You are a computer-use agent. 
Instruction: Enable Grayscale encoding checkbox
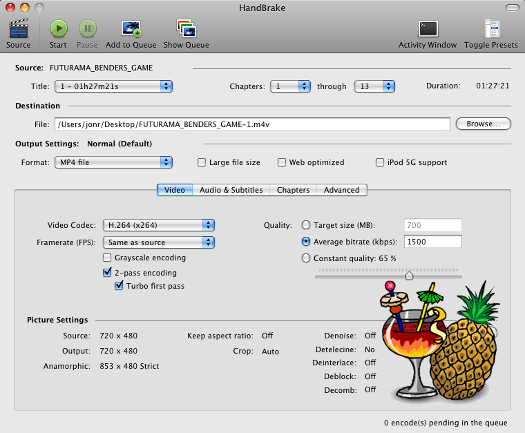[107, 258]
